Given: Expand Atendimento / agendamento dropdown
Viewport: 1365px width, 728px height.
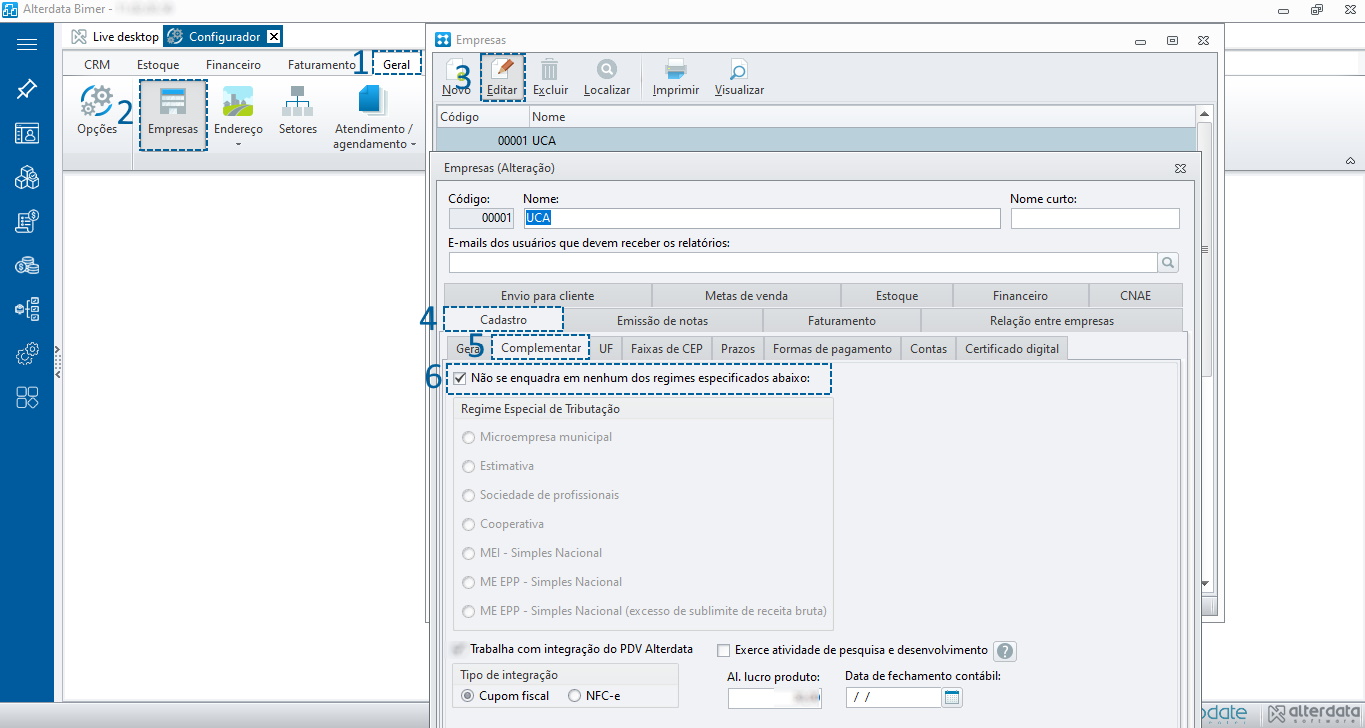Looking at the screenshot, I should point(413,145).
